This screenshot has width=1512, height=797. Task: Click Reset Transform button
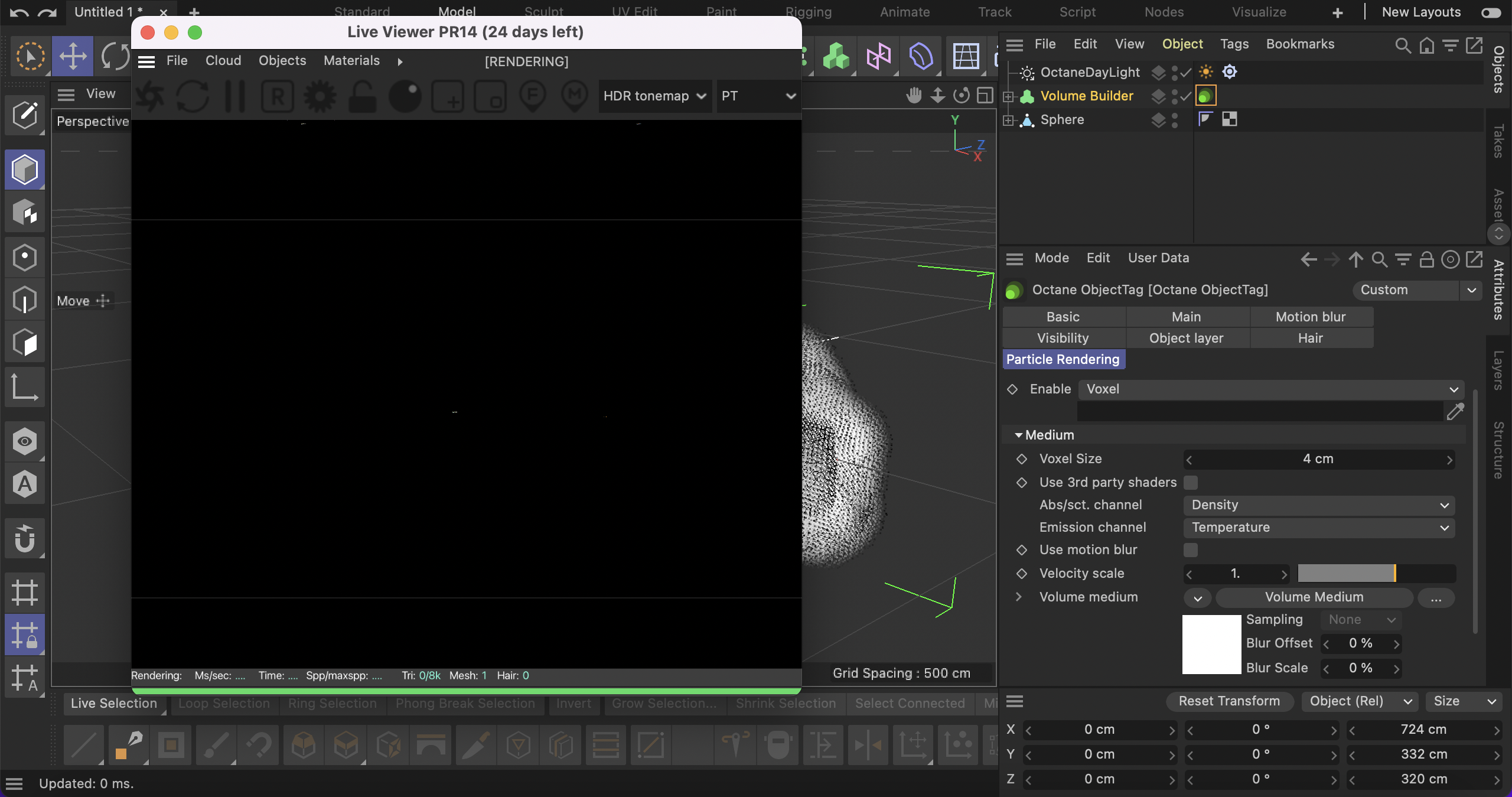tap(1229, 701)
